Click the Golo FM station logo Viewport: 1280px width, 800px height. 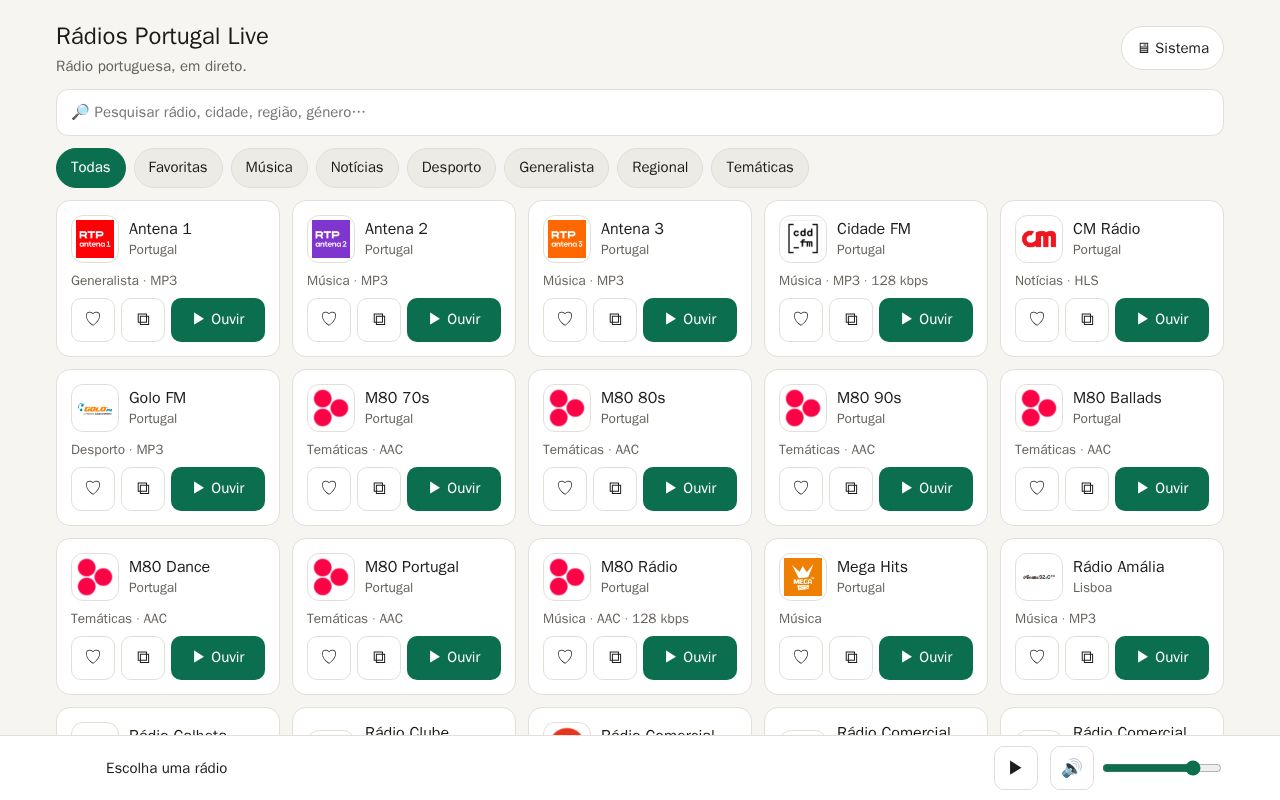pyautogui.click(x=95, y=408)
